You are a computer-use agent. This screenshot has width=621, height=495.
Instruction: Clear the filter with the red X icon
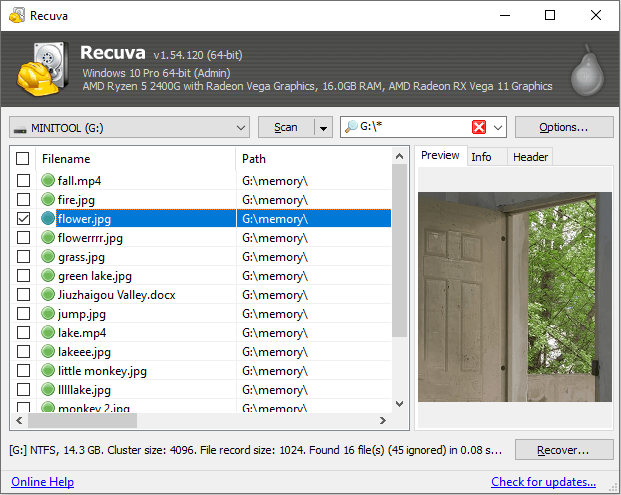pos(479,127)
